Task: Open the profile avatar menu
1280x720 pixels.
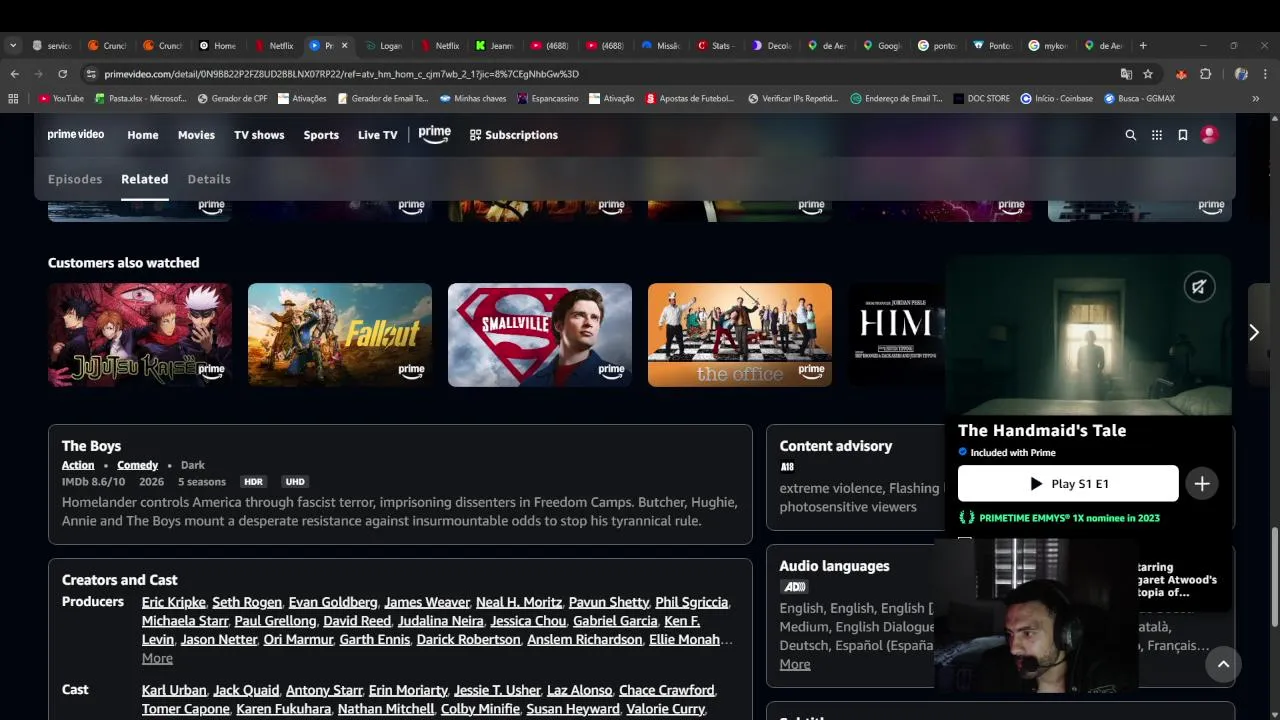Action: tap(1209, 135)
